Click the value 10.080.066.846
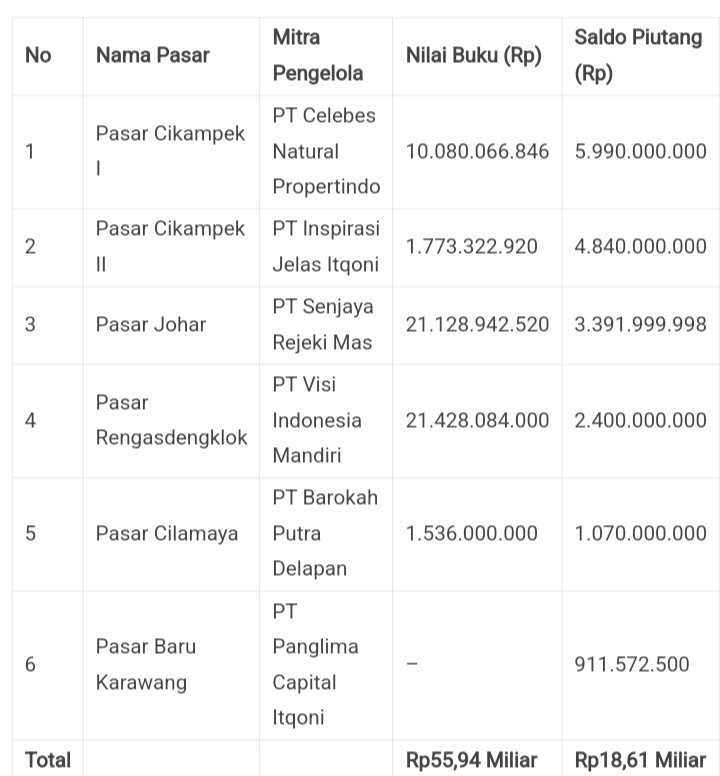Image resolution: width=720 pixels, height=776 pixels. click(477, 152)
